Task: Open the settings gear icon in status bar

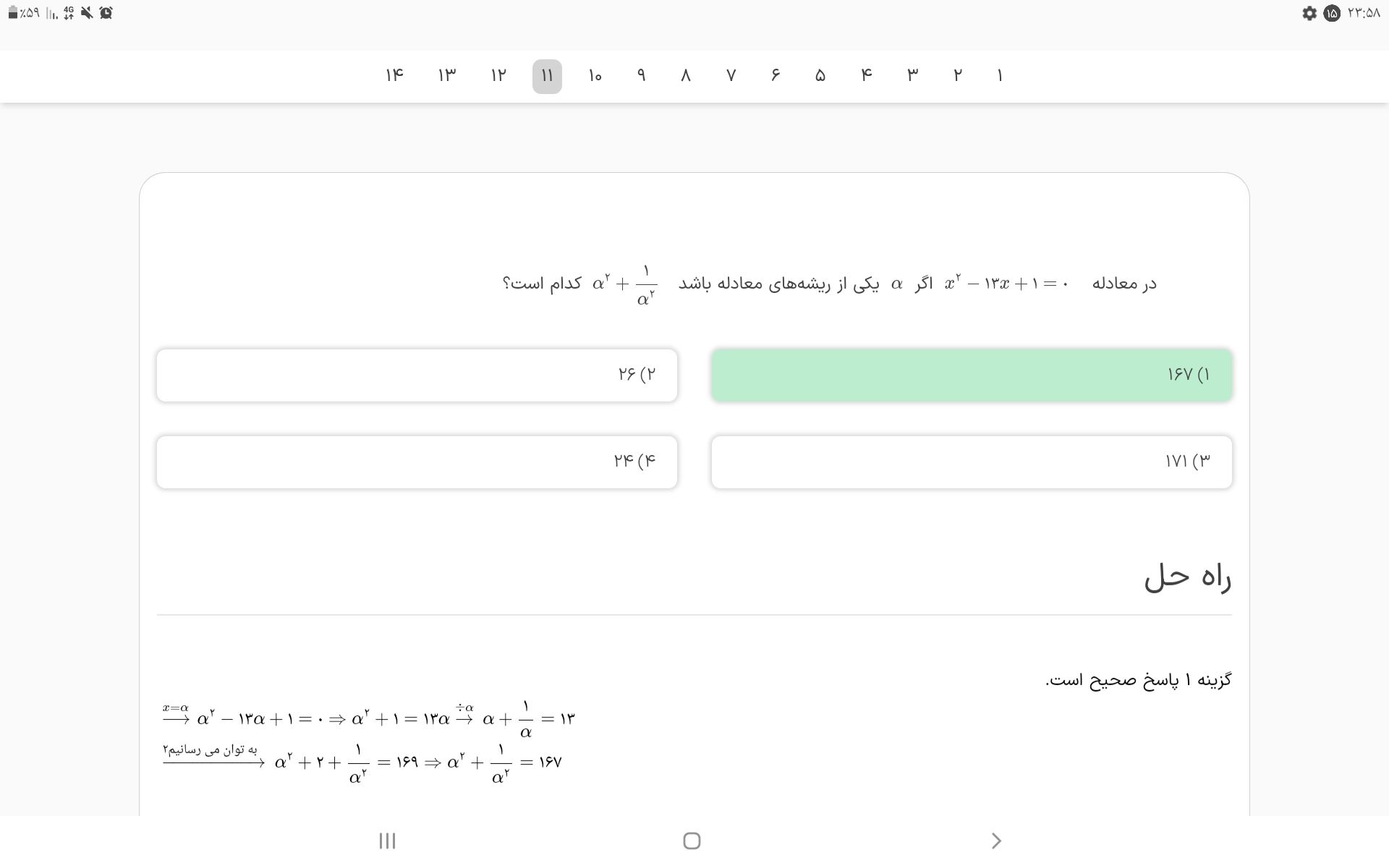Action: pos(1309,13)
